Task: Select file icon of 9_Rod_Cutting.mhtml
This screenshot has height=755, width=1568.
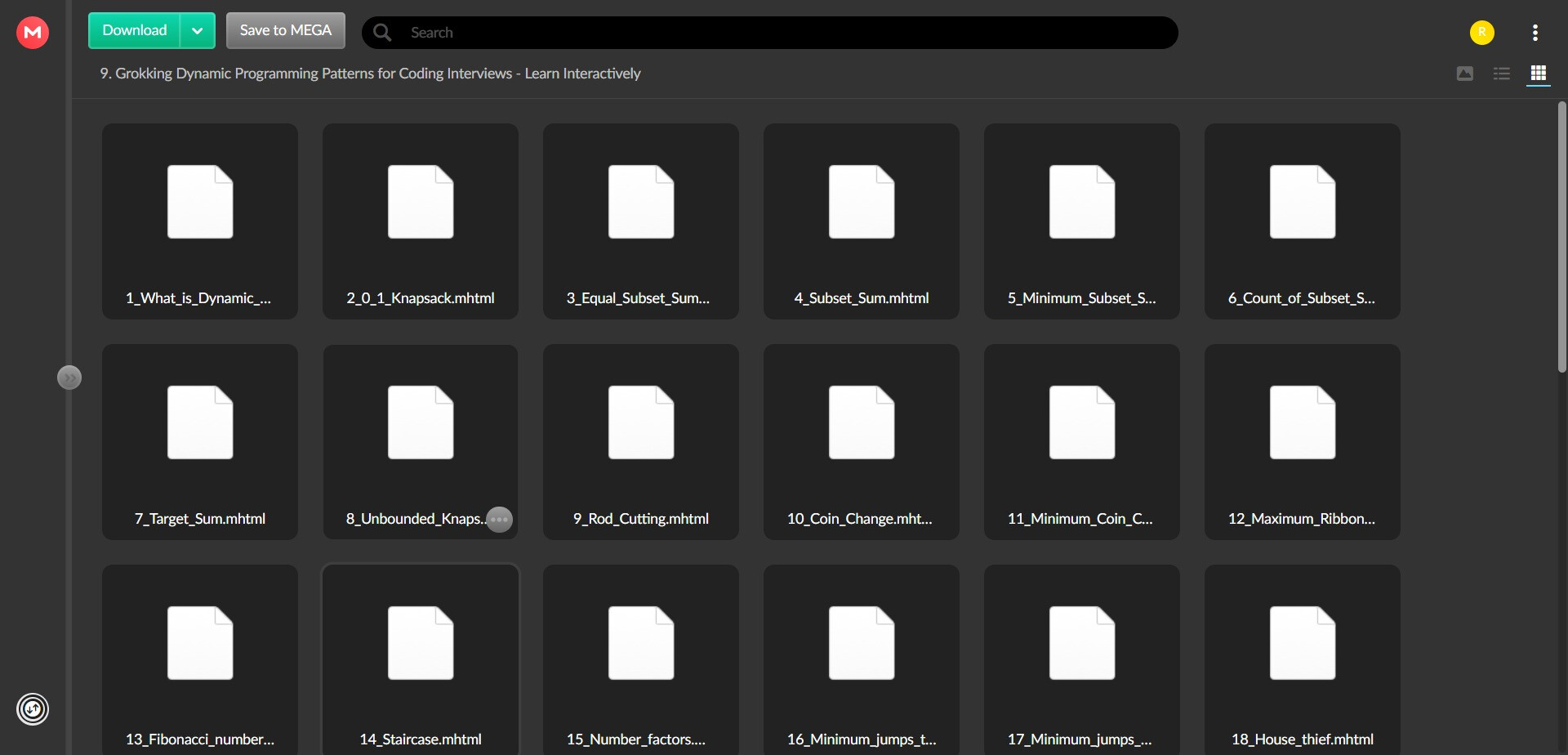Action: tap(641, 422)
